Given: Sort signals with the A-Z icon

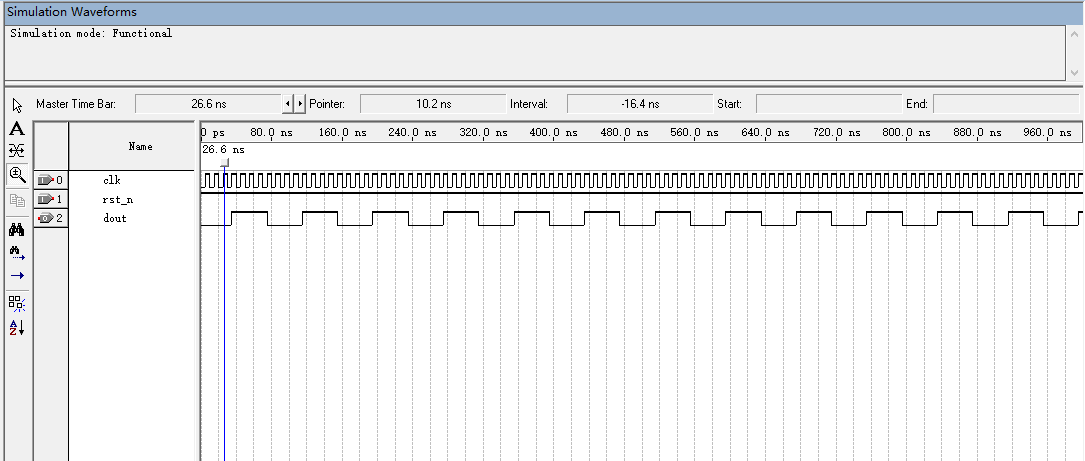Looking at the screenshot, I should 17,327.
